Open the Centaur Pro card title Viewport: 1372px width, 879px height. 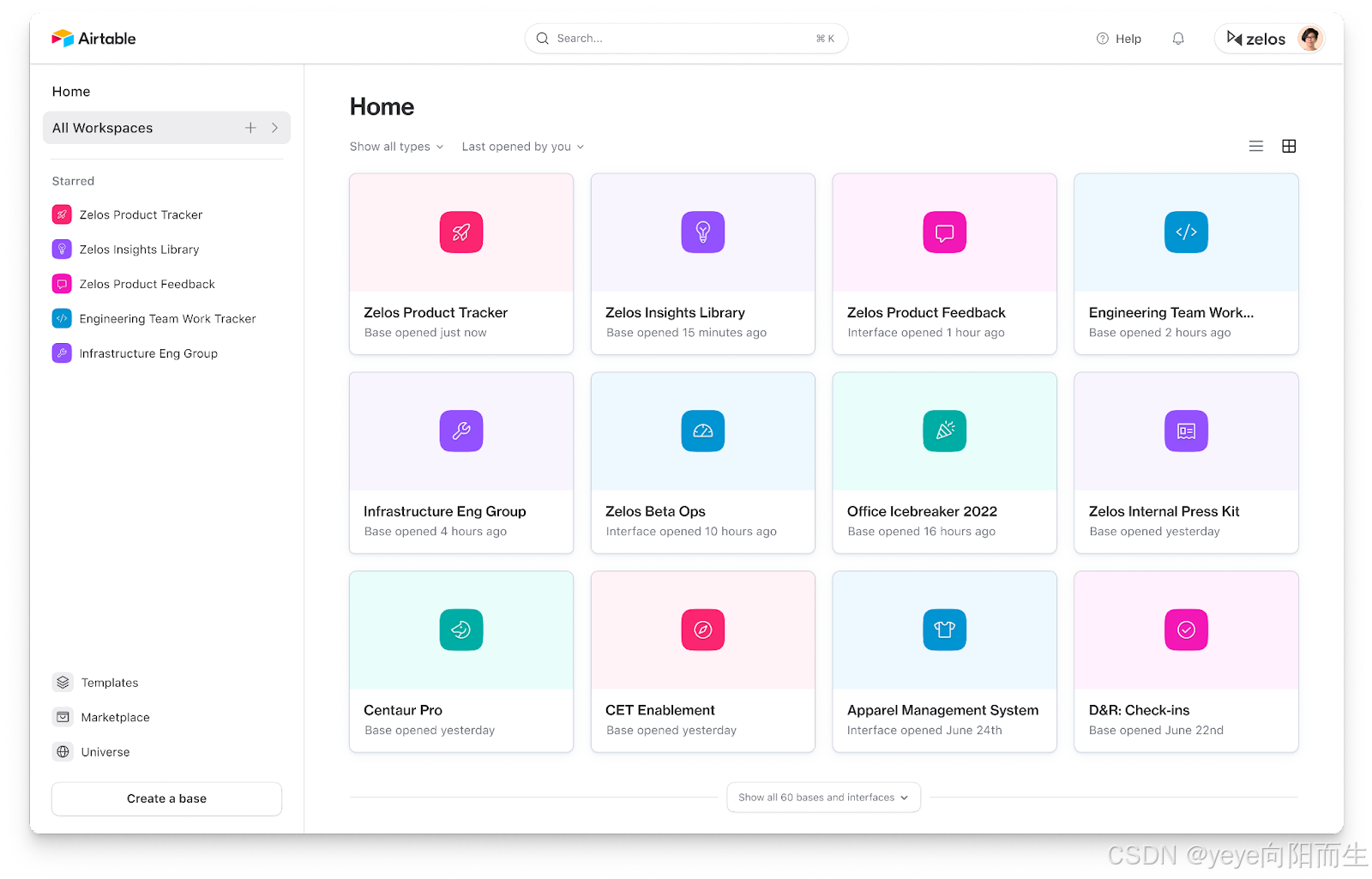[403, 710]
